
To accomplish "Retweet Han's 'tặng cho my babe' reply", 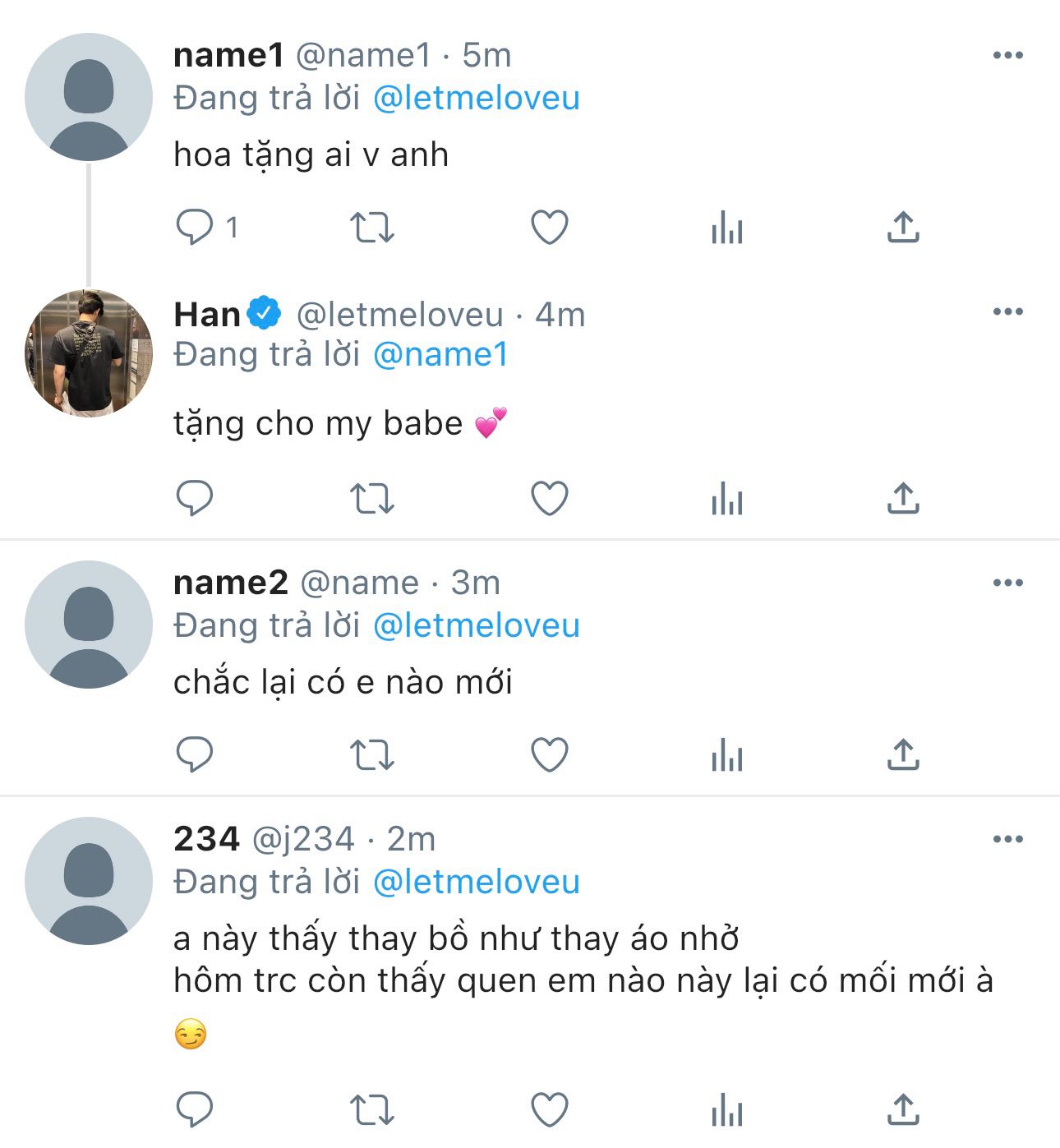I will [372, 498].
